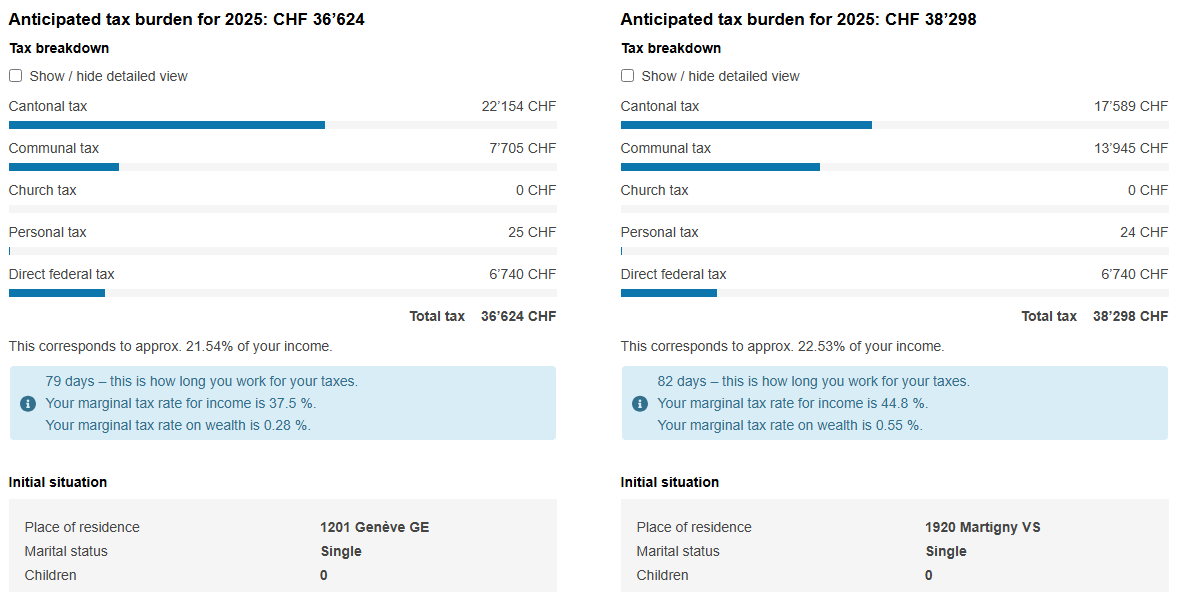Image resolution: width=1177 pixels, height=592 pixels.
Task: Click the 13'945 CHF communal tax bar
Action: tap(720, 167)
